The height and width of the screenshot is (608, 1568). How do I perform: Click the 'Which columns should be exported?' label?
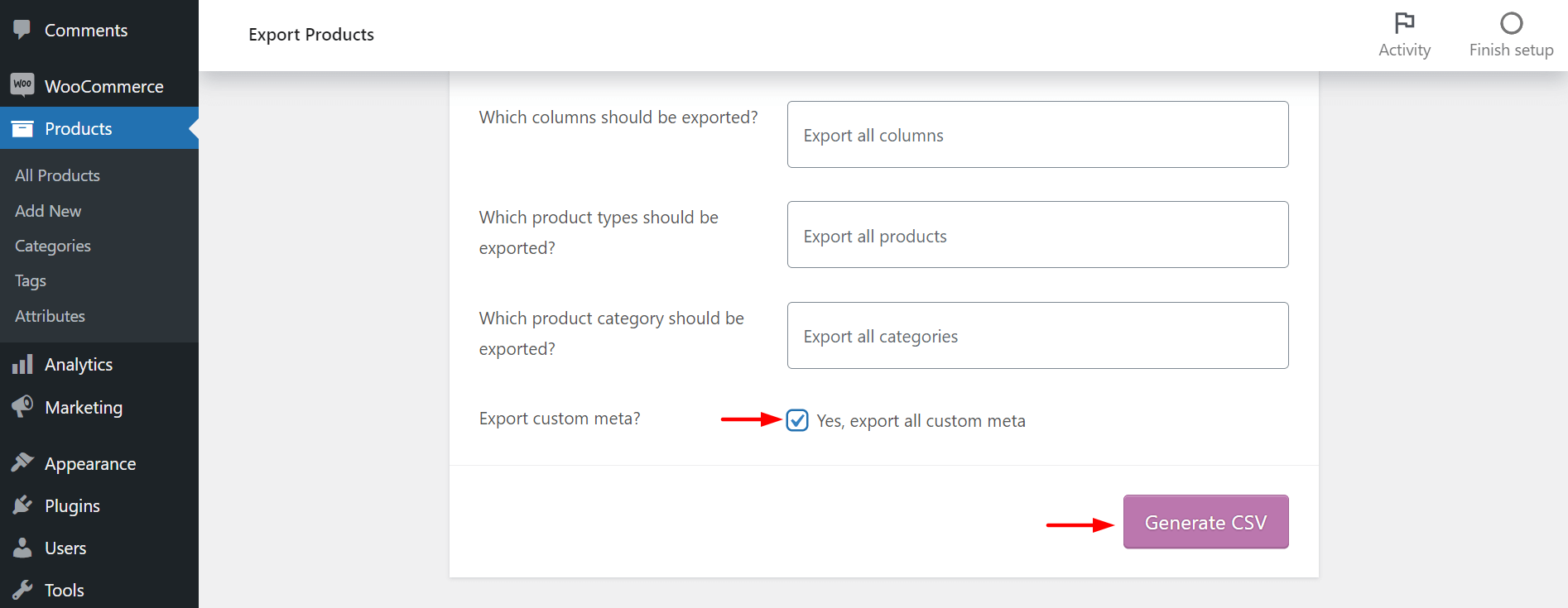pyautogui.click(x=618, y=117)
